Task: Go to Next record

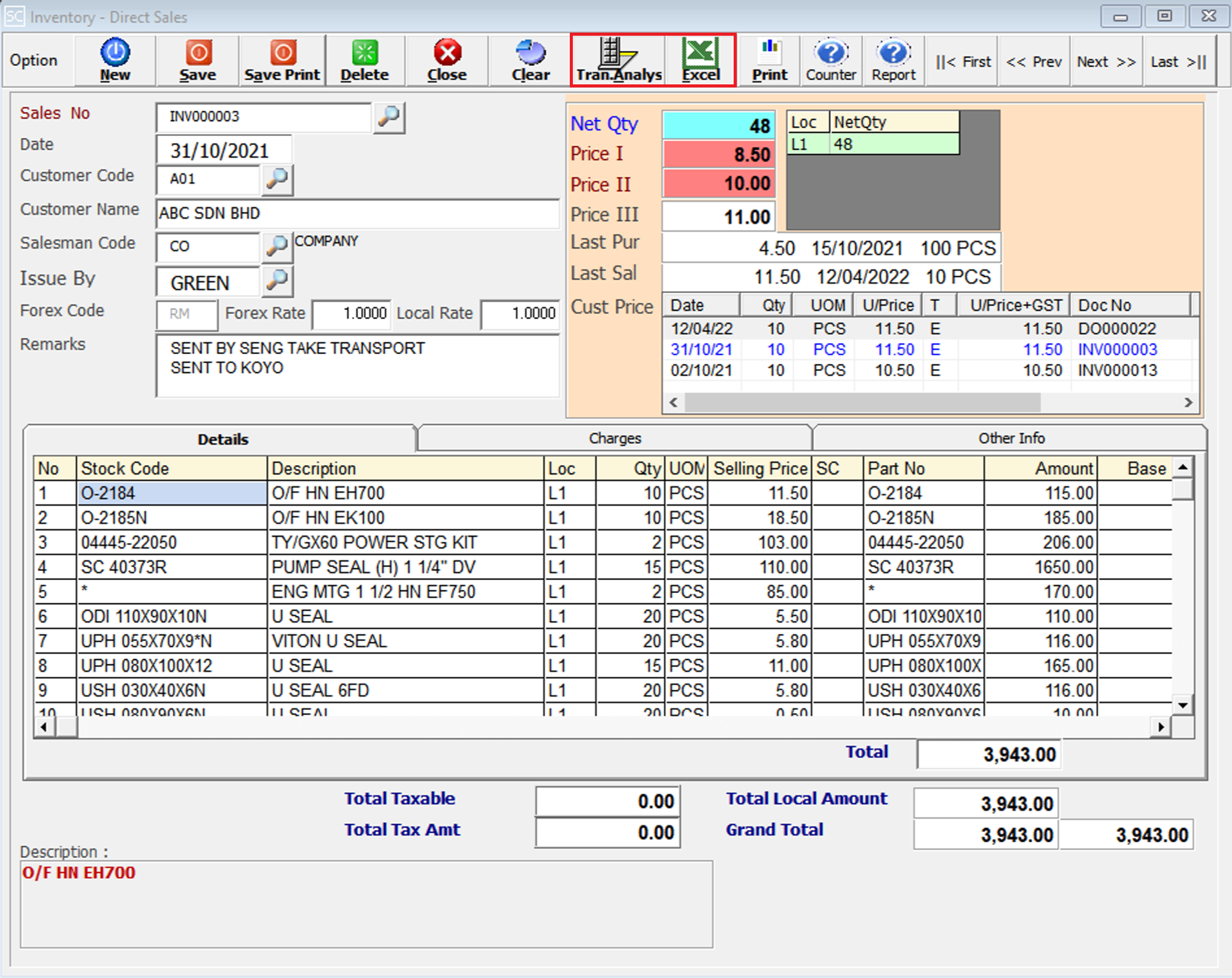Action: pos(1106,62)
